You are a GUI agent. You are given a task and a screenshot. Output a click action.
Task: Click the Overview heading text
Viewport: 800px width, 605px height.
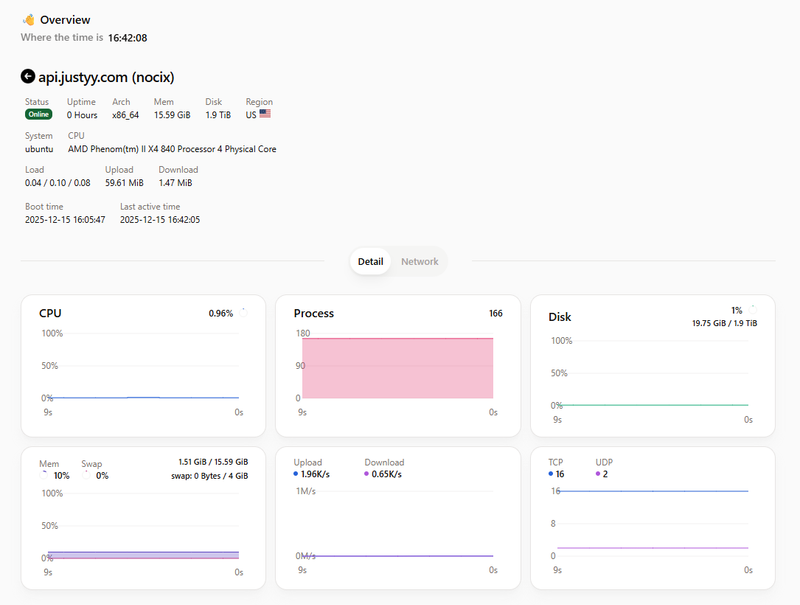[65, 19]
